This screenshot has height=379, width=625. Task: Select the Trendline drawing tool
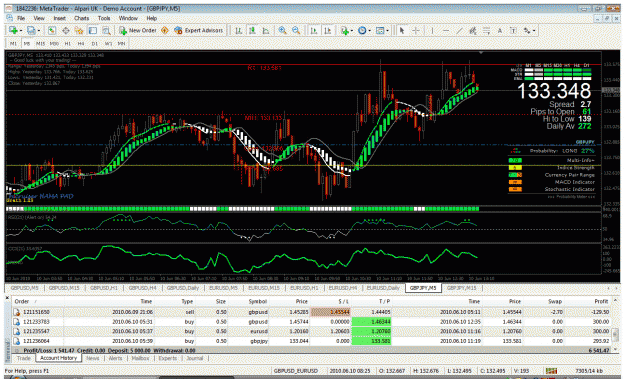pos(459,30)
